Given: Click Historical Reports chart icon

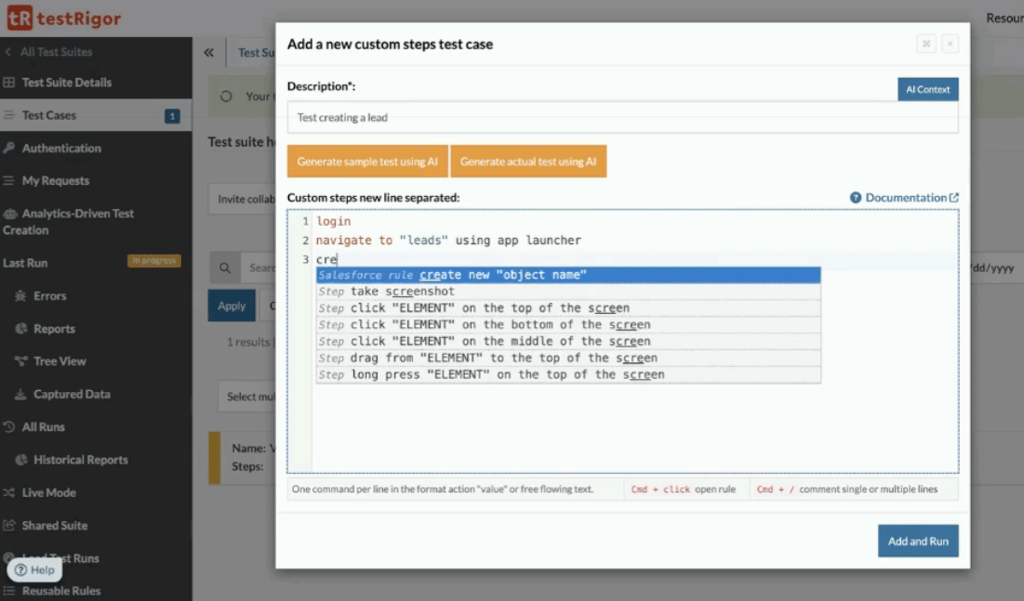Looking at the screenshot, I should click(21, 459).
